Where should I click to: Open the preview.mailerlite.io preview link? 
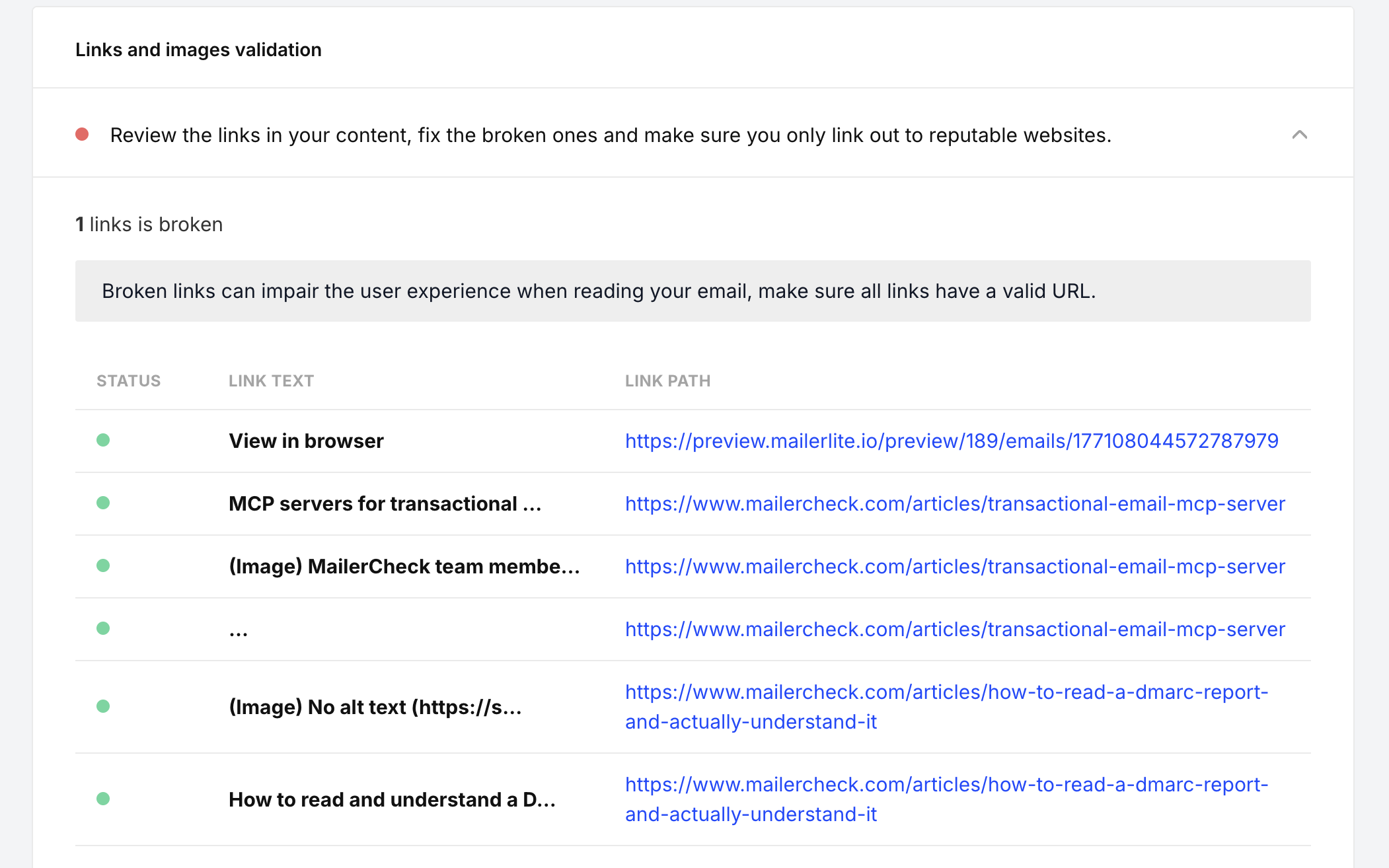tap(952, 441)
